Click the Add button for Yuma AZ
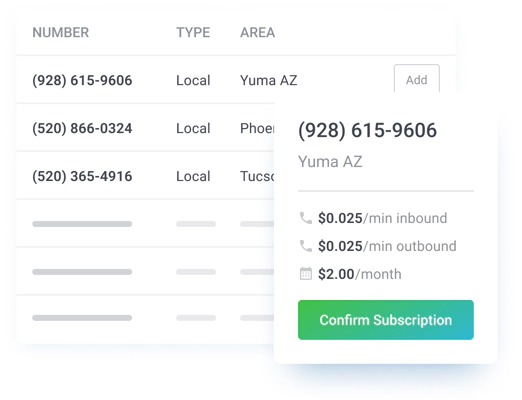The image size is (522, 400). 417,79
